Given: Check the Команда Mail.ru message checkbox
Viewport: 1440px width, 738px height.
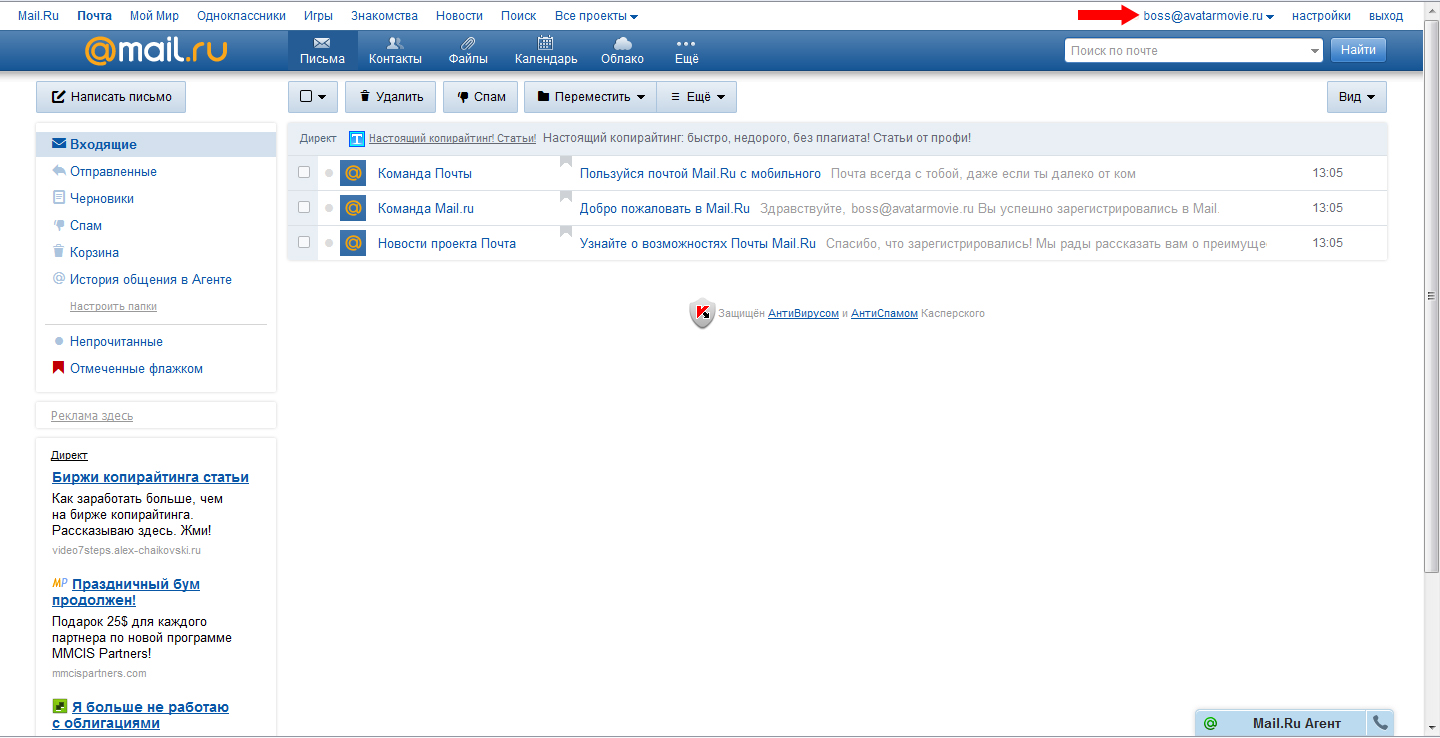Looking at the screenshot, I should (x=304, y=207).
